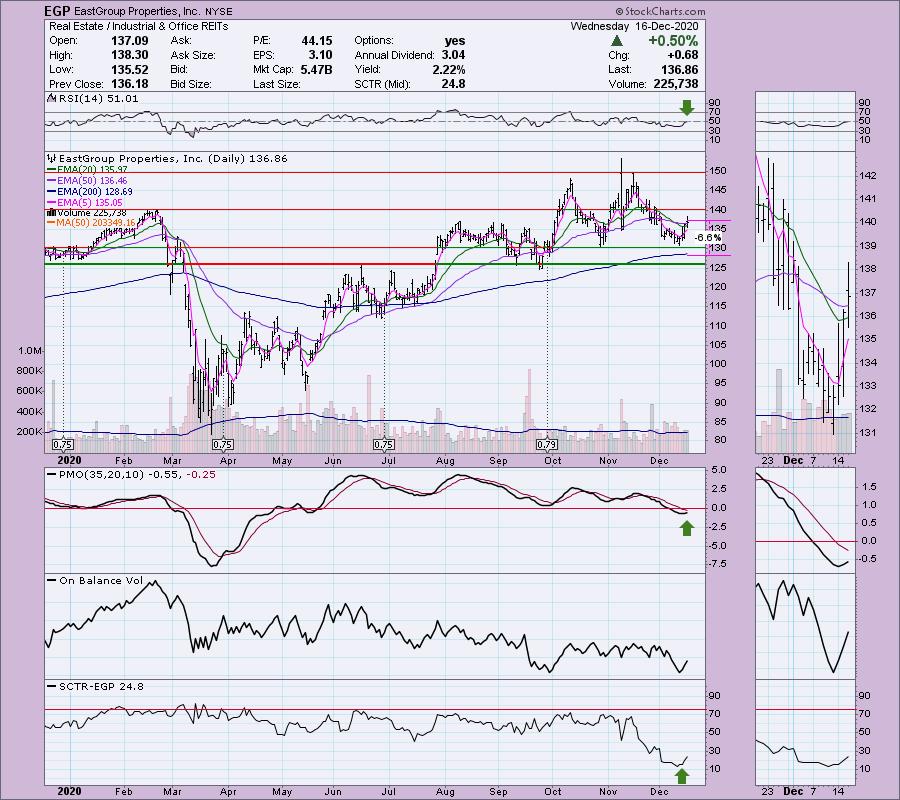The image size is (900, 800).
Task: Click the Aug label on the bottom date axis
Action: (x=445, y=791)
